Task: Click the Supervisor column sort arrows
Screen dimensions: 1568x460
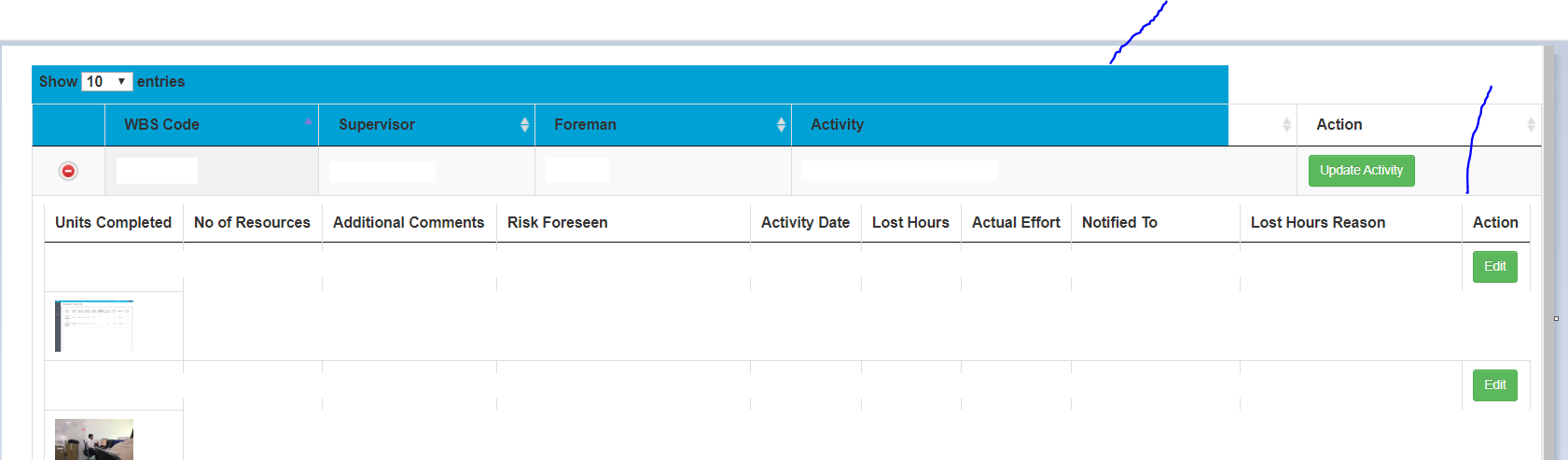Action: pyautogui.click(x=524, y=125)
